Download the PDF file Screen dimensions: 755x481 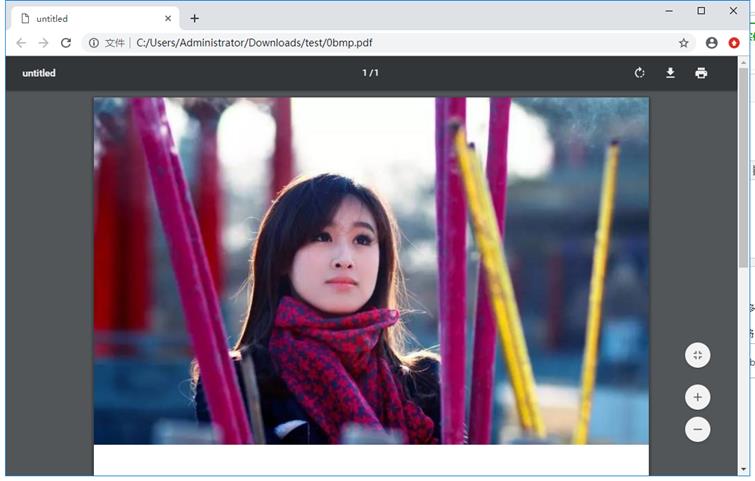point(670,73)
